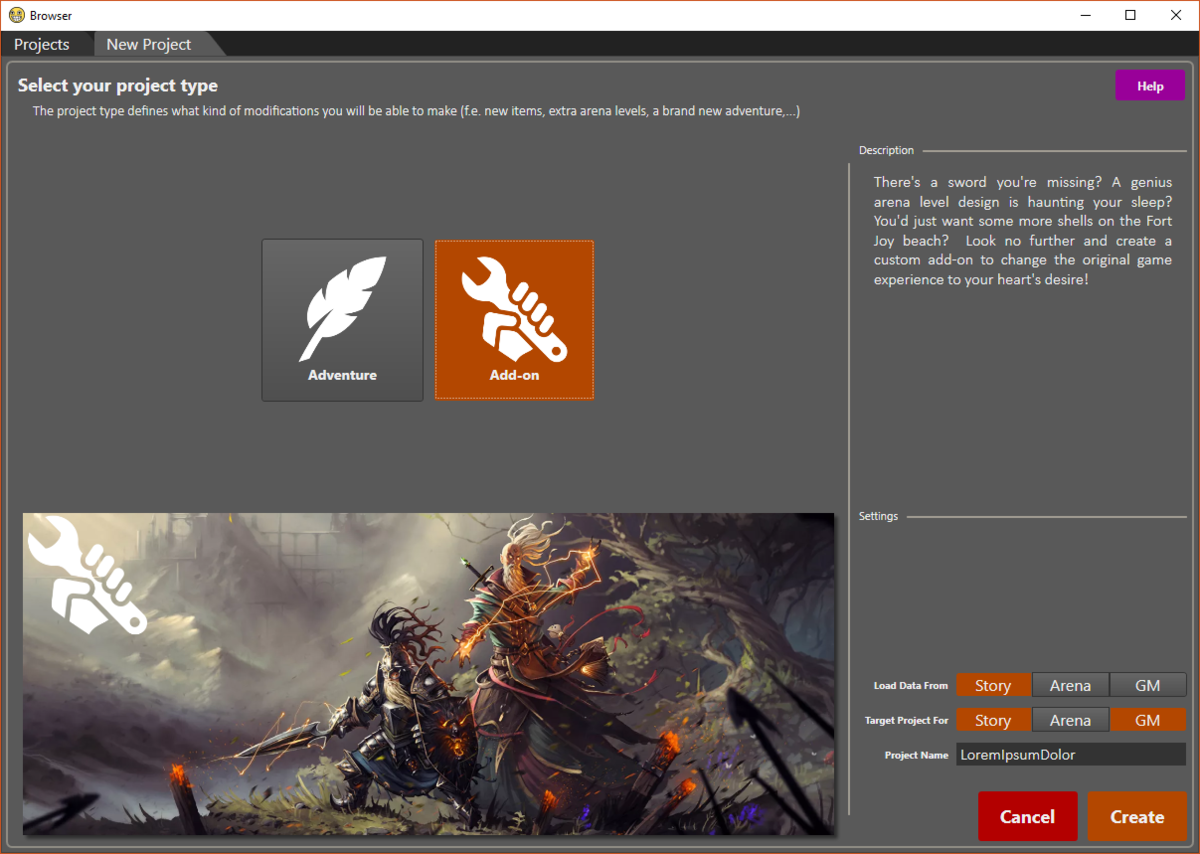Choose the Adventure tile for a new campaign
Image resolution: width=1200 pixels, height=854 pixels.
[x=342, y=320]
